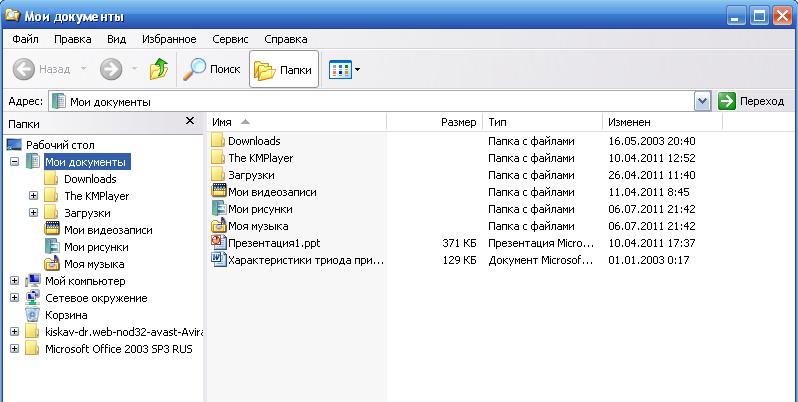The height and width of the screenshot is (402, 798).
Task: Click Мои видеозаписи icon in tree
Action: pyautogui.click(x=52, y=229)
